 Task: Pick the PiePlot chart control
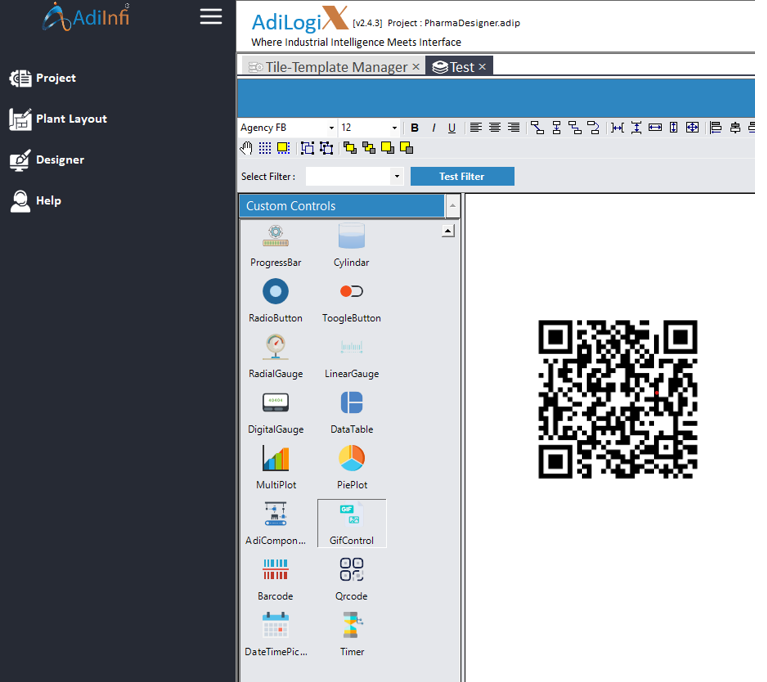click(352, 468)
